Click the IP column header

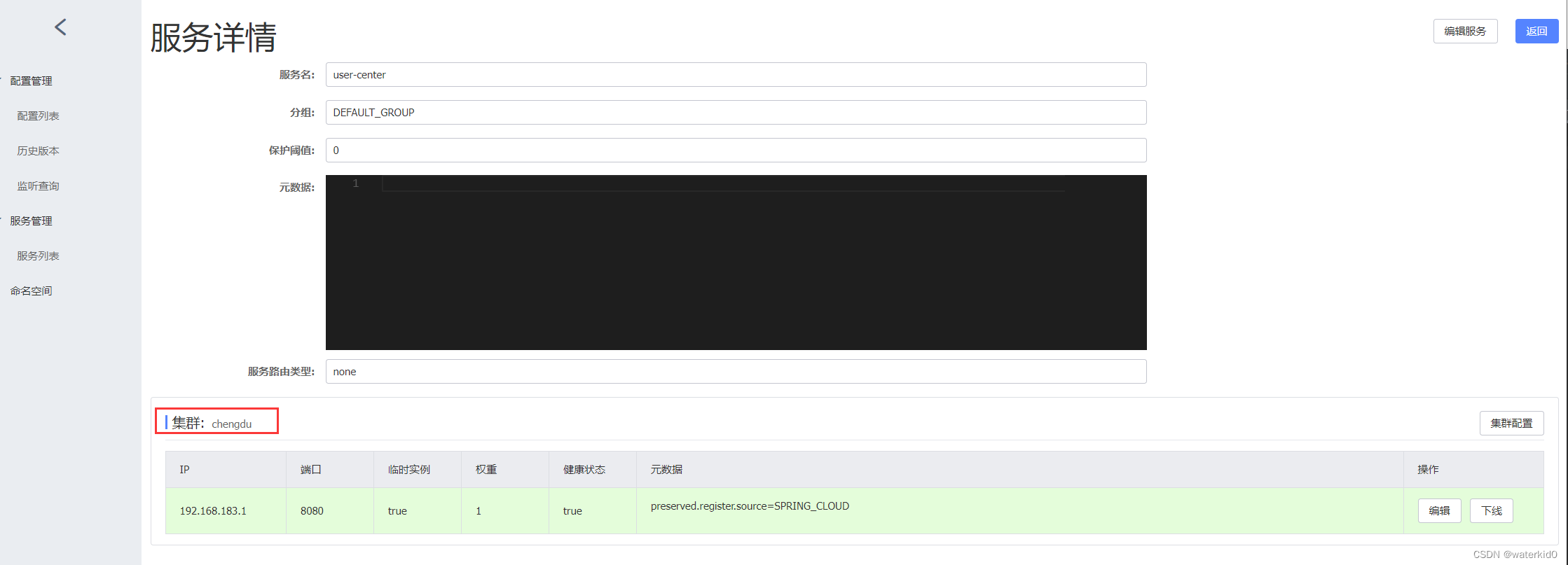(x=226, y=470)
